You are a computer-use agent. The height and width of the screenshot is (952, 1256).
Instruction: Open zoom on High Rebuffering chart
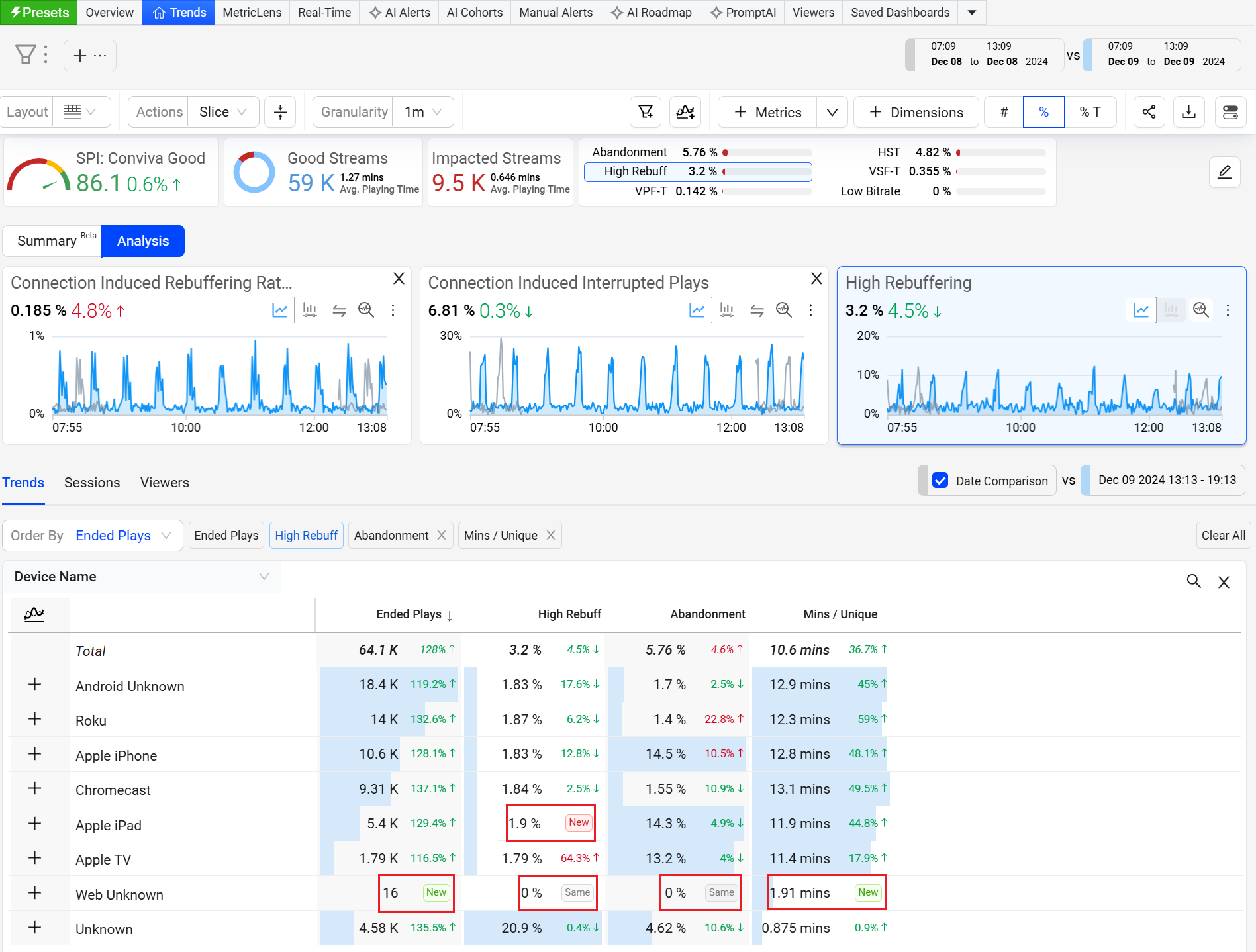[x=1200, y=310]
